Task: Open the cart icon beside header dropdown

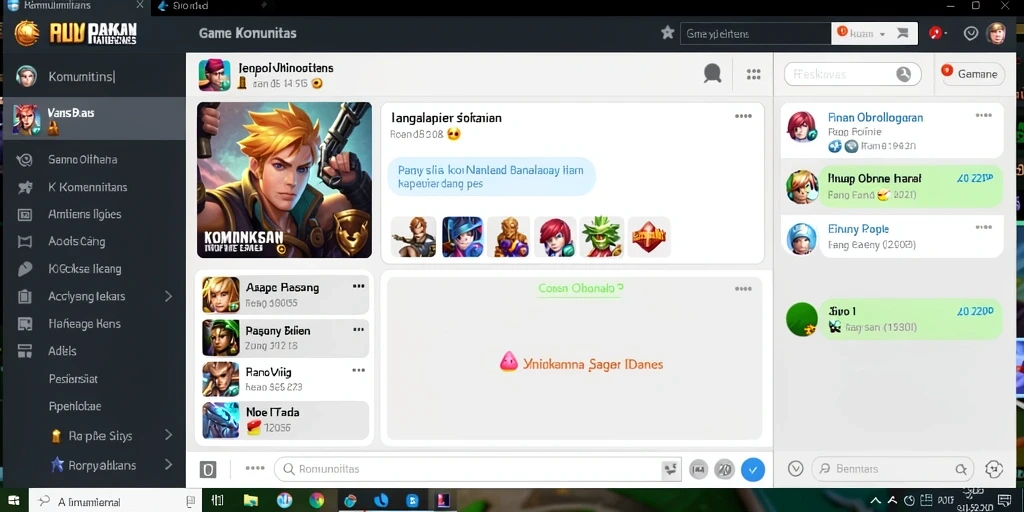Action: 903,33
